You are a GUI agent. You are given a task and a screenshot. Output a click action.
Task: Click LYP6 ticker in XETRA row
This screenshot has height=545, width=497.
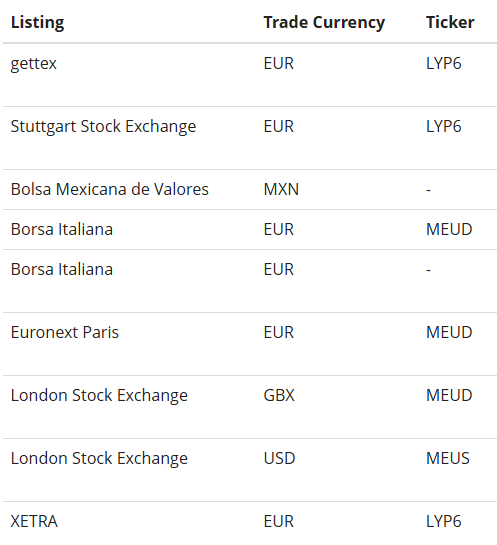(443, 521)
